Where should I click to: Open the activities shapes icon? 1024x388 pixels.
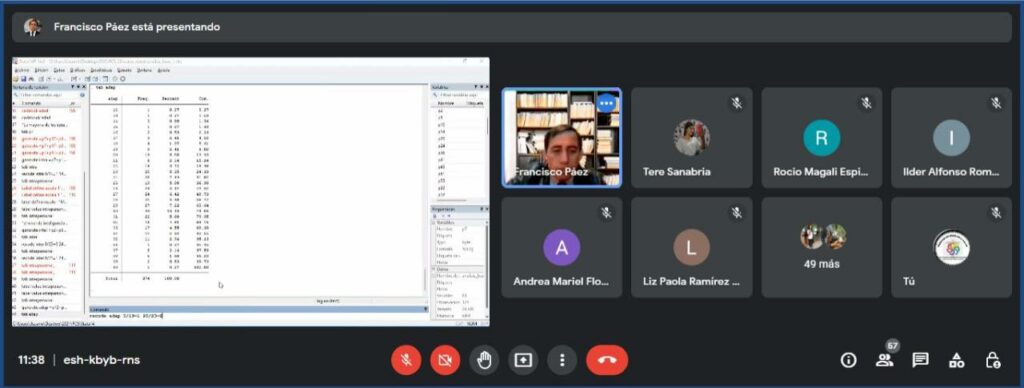coord(957,360)
